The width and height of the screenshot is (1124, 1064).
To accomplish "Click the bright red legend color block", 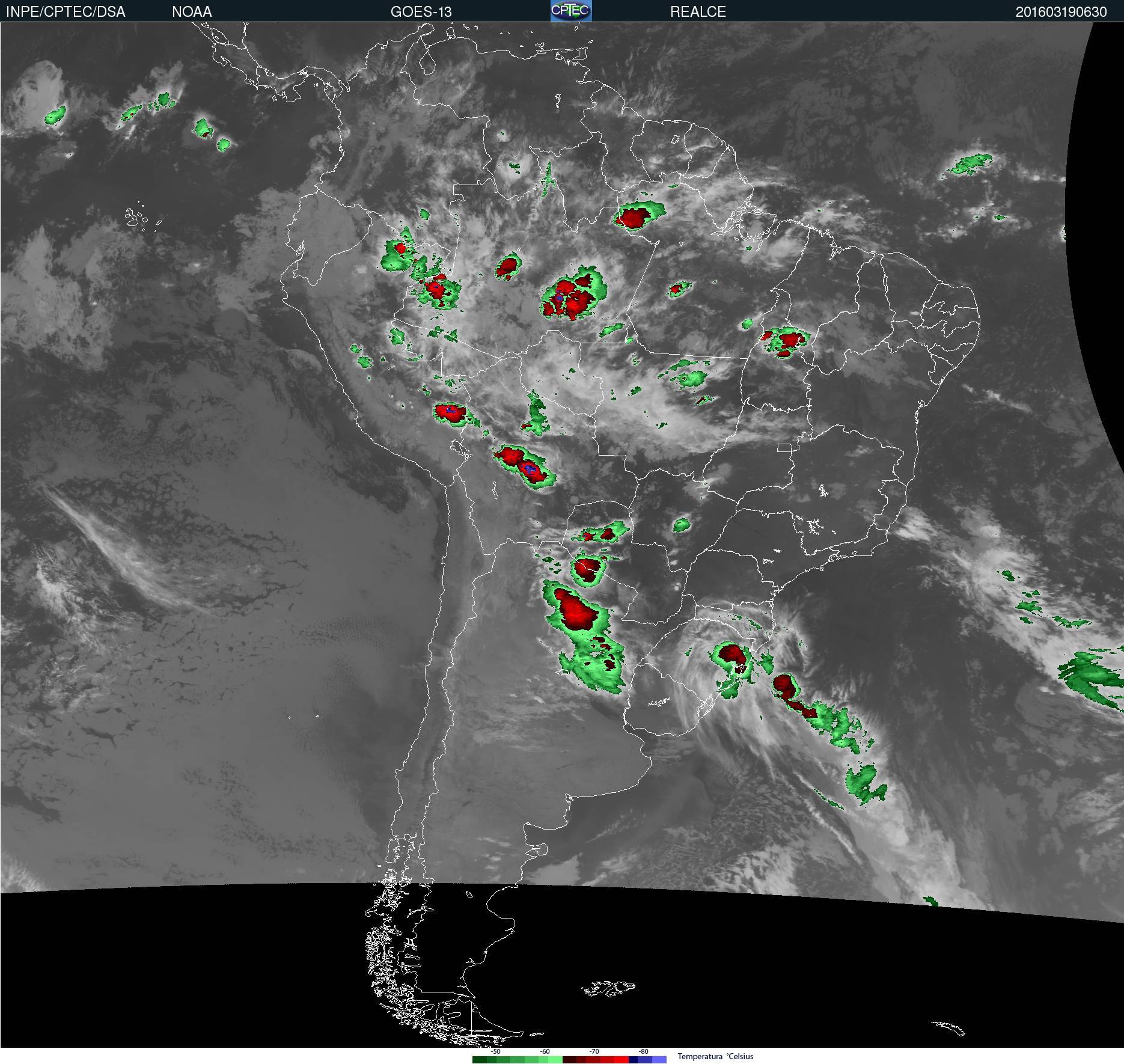I will [x=622, y=1060].
